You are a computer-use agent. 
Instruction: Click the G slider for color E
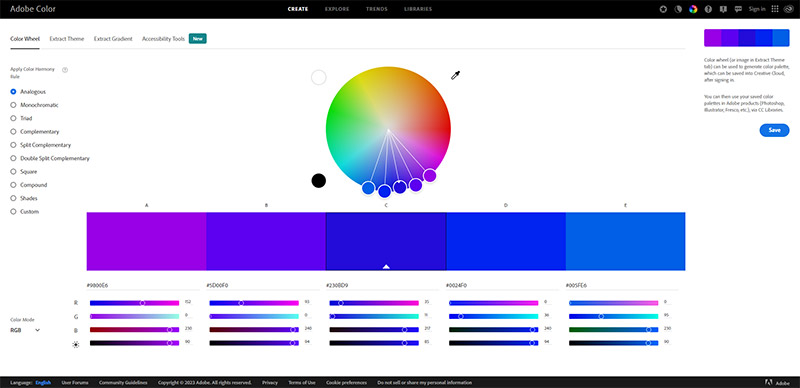click(x=613, y=317)
